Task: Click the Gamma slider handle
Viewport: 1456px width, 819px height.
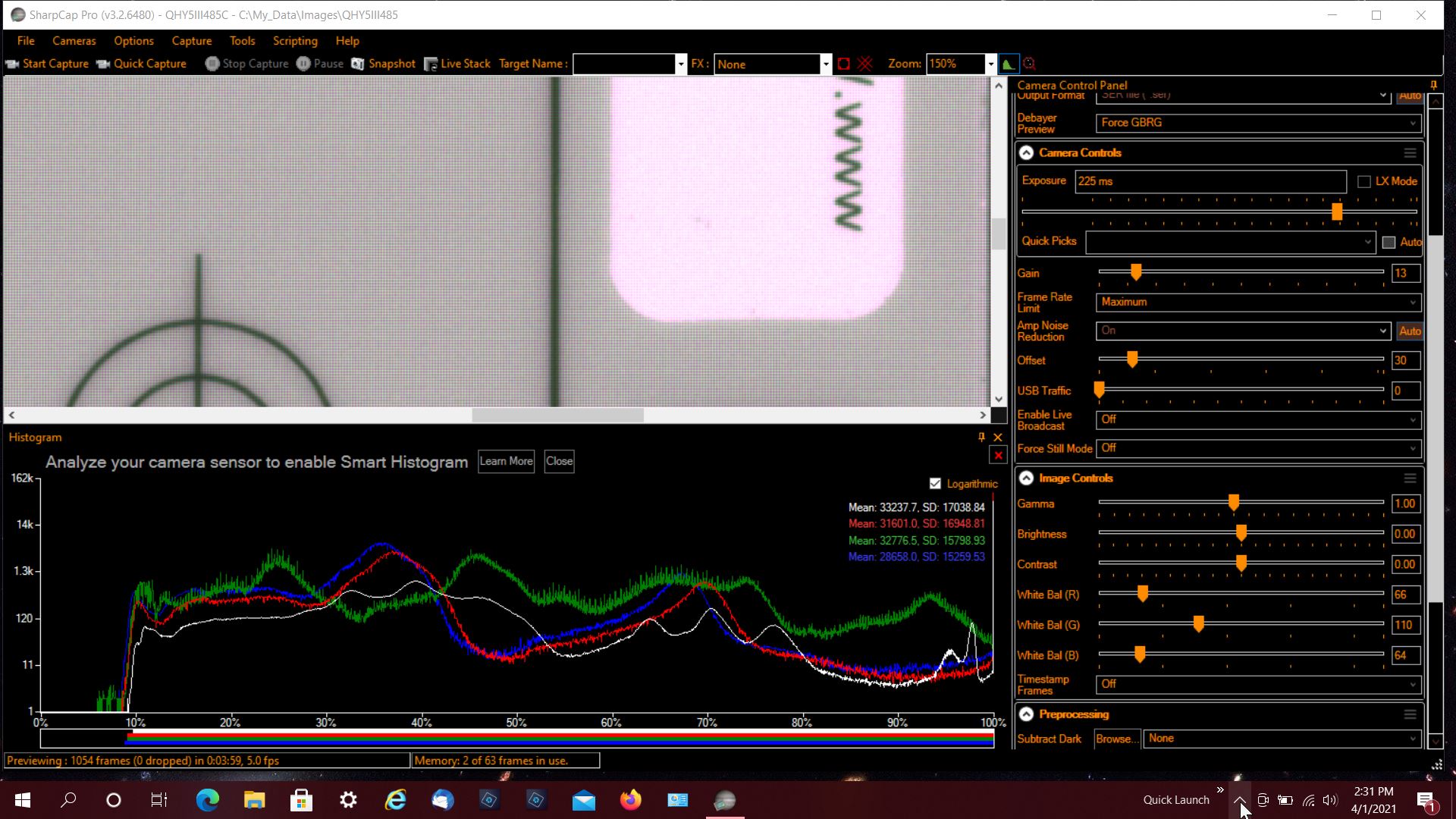Action: pos(1234,503)
